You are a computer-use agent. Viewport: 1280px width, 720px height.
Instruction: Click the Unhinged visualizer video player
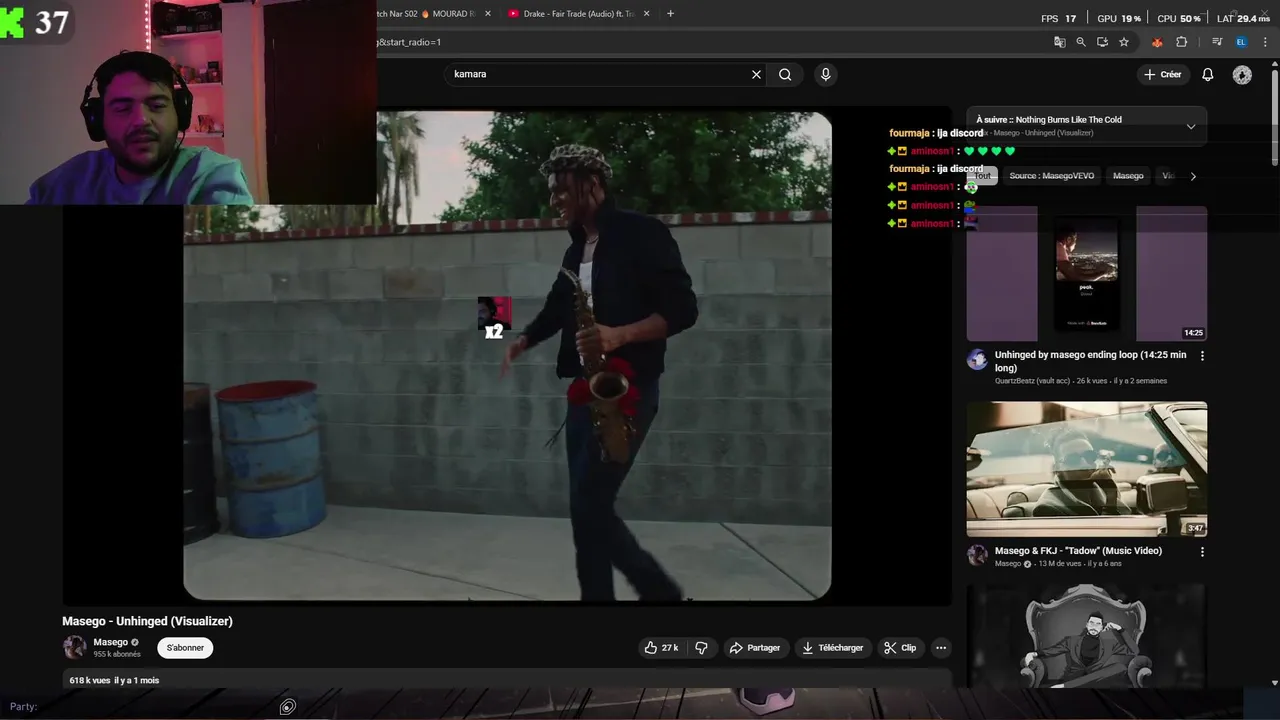point(507,355)
